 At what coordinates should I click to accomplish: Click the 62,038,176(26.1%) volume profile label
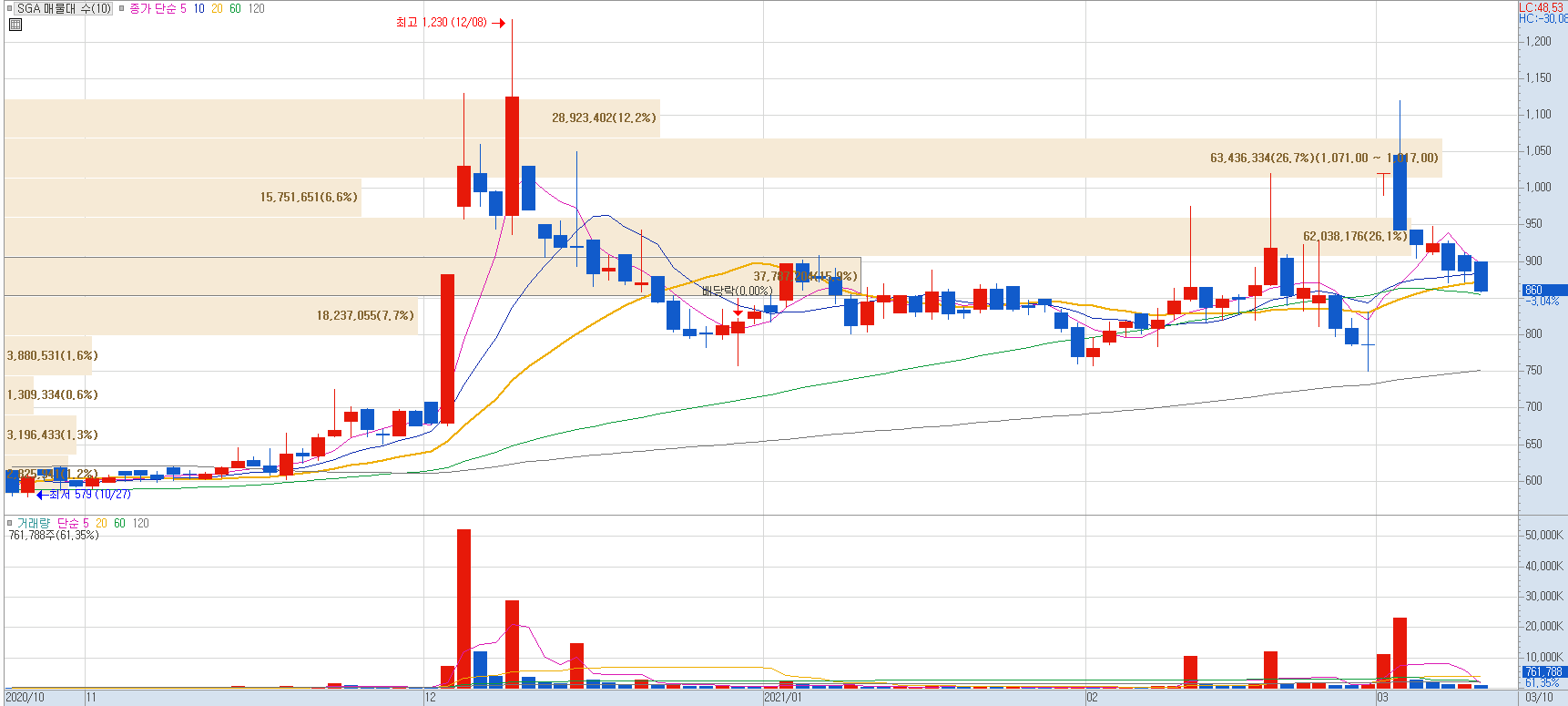coord(1355,236)
